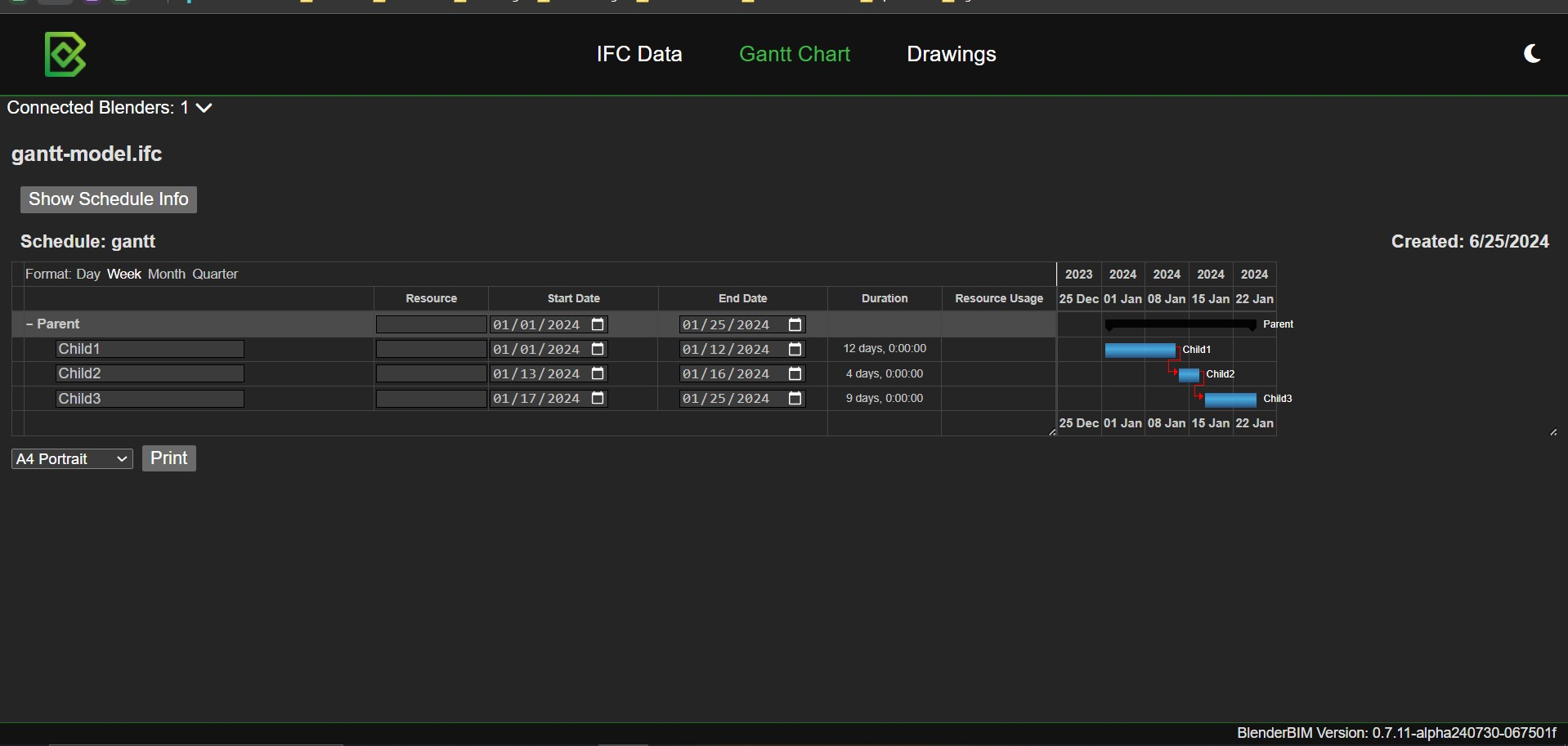Click the Child2 resource field
1568x746 pixels.
coord(431,373)
